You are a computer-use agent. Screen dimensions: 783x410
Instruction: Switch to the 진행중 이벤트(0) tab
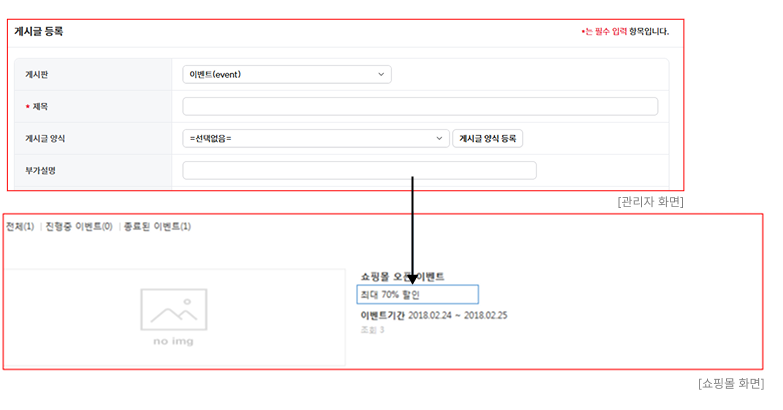pyautogui.click(x=78, y=227)
